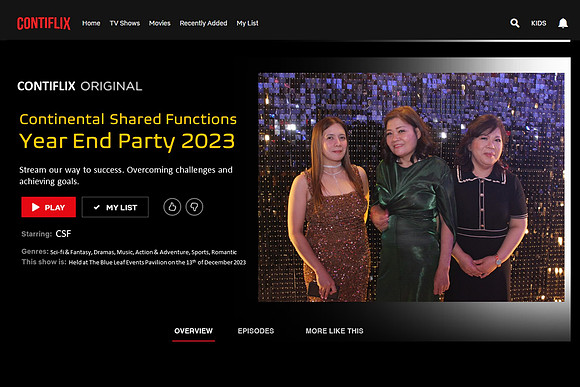The width and height of the screenshot is (580, 387).
Task: Click the thumbs up rating icon
Action: point(172,207)
